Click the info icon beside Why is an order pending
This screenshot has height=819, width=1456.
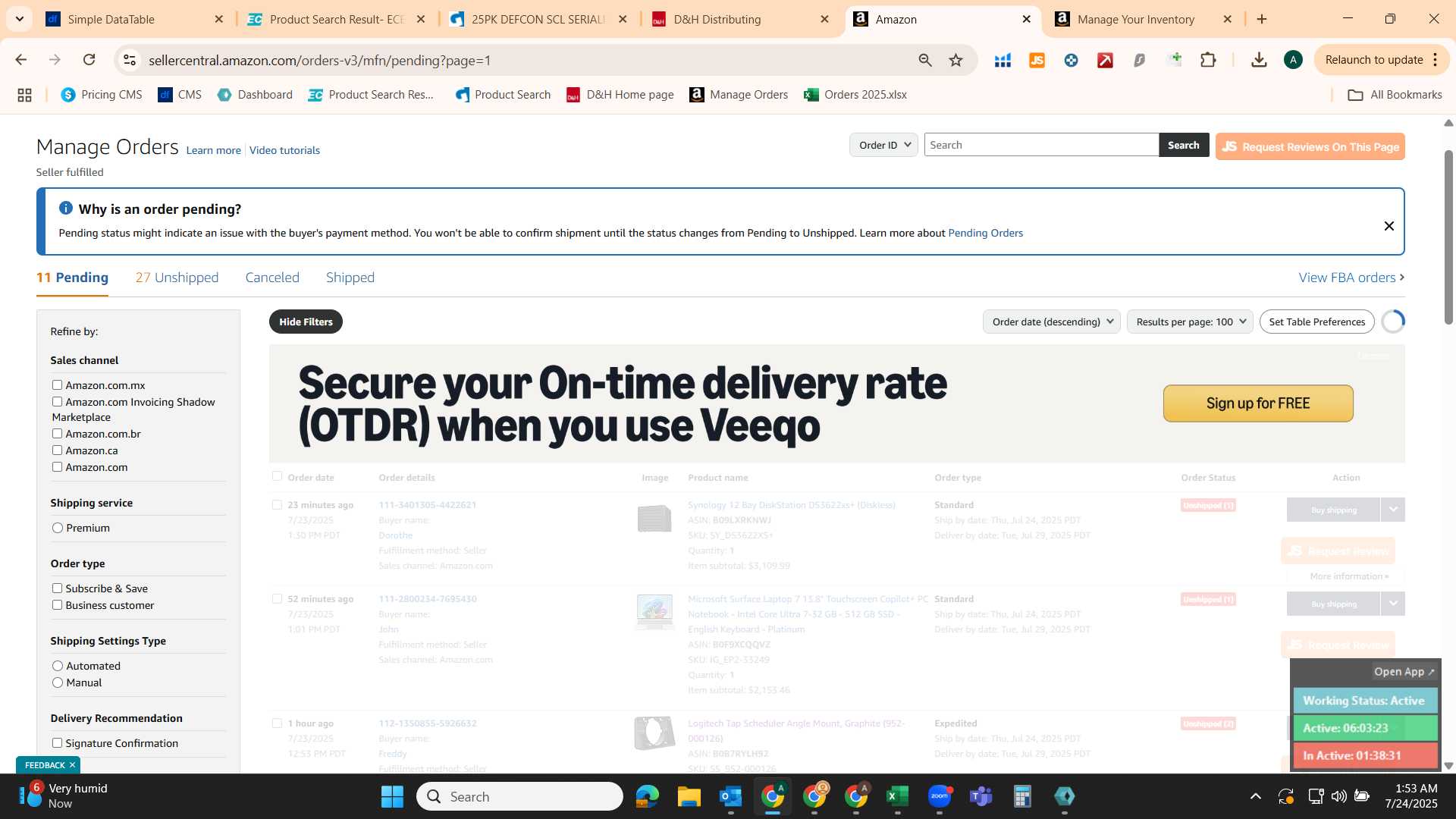[x=66, y=208]
